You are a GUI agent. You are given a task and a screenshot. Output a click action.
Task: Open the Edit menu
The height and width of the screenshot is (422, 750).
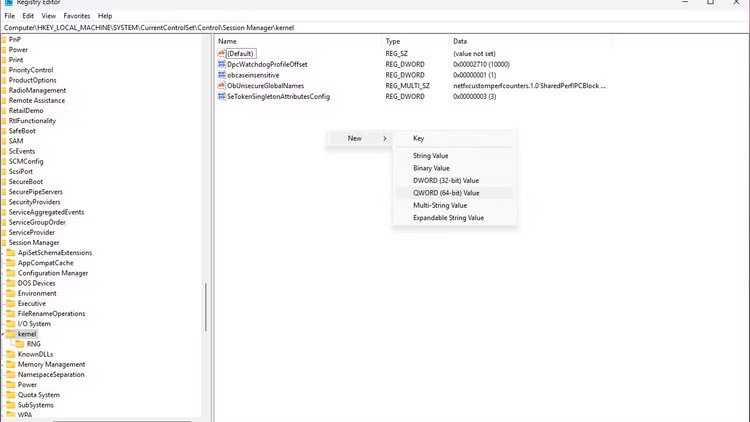tap(28, 16)
